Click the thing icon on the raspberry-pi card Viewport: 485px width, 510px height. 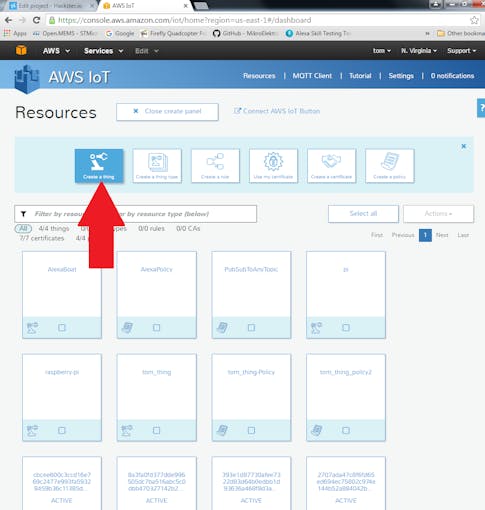32,430
